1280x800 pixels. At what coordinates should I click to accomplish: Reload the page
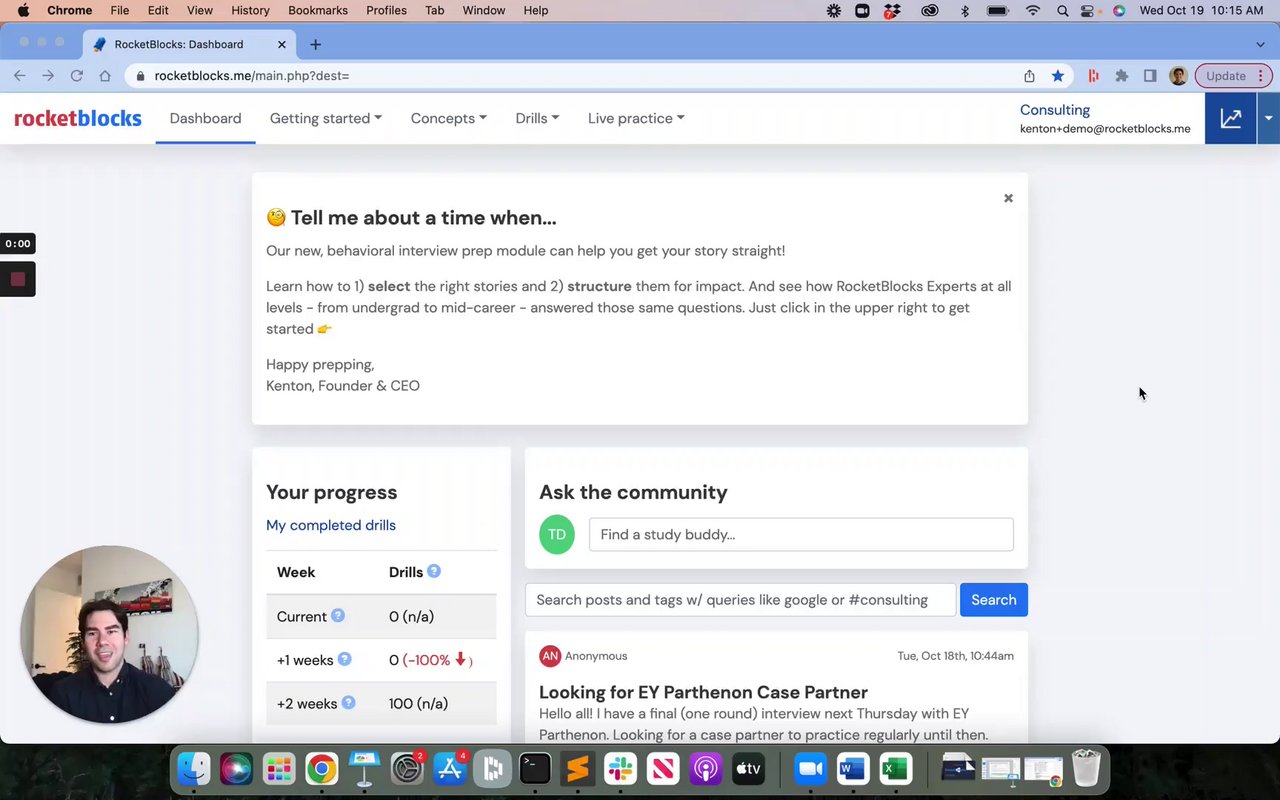[76, 76]
